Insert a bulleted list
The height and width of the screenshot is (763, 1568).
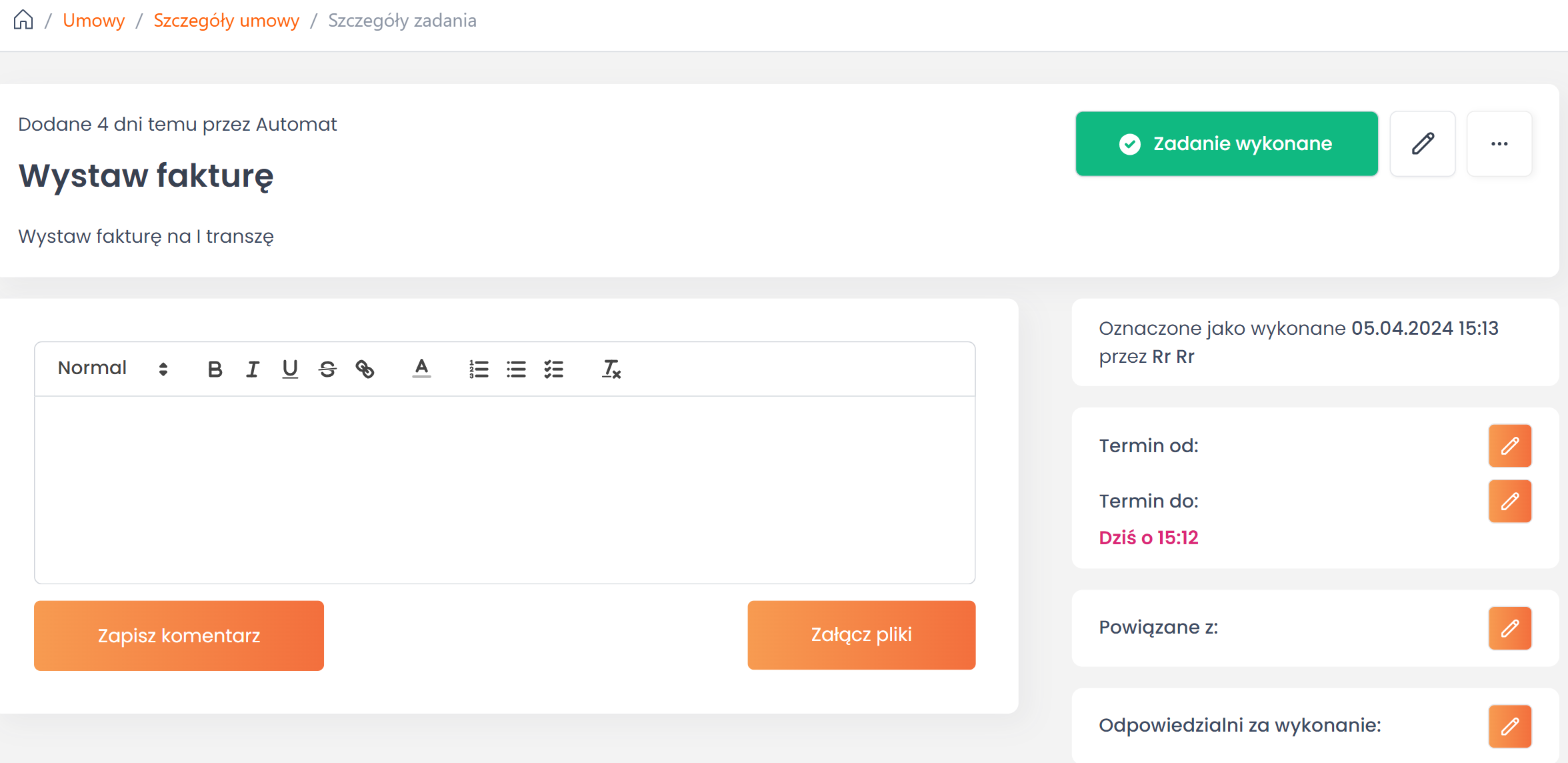(516, 369)
